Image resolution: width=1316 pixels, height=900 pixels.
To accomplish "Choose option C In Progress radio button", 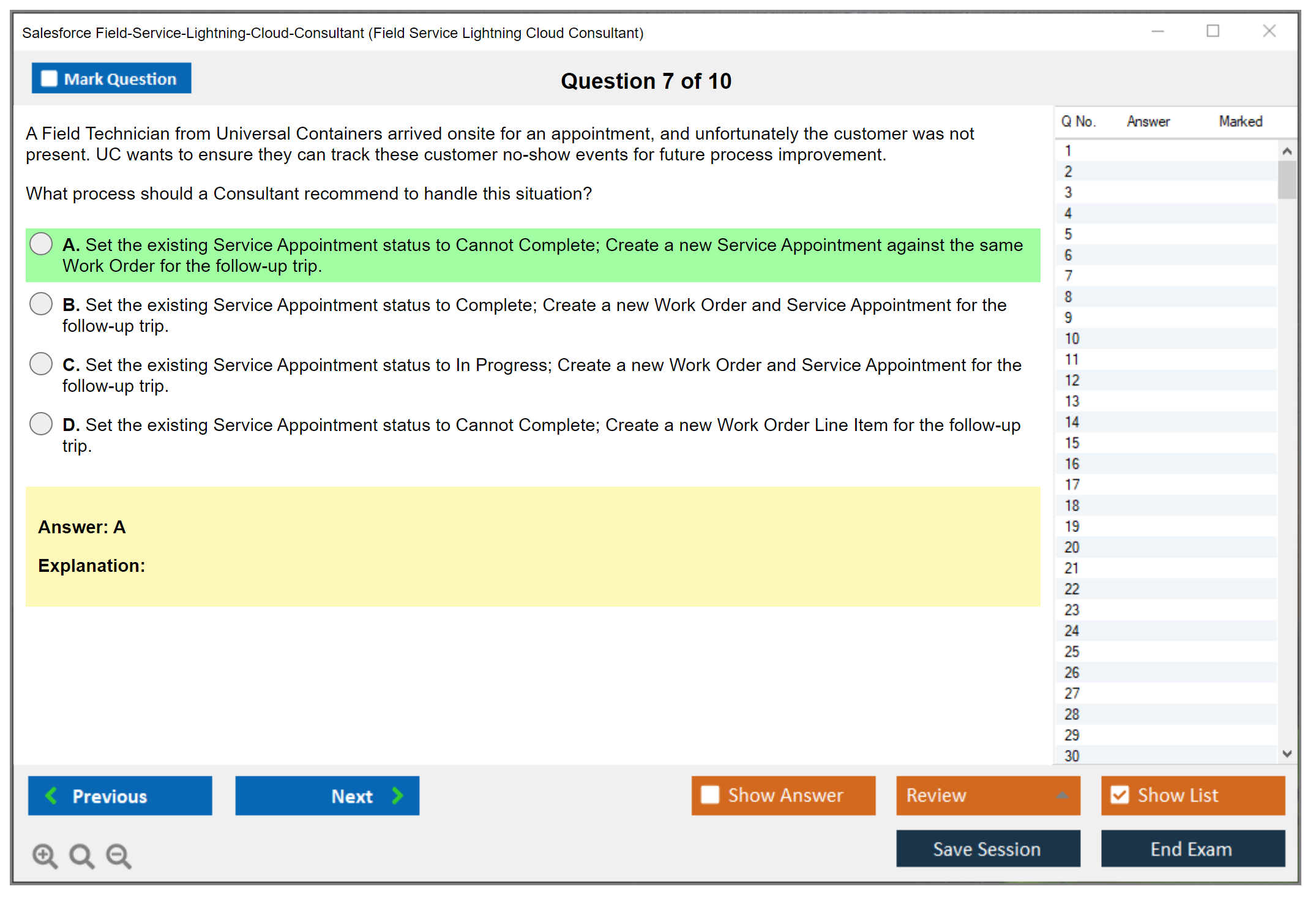I will (41, 364).
